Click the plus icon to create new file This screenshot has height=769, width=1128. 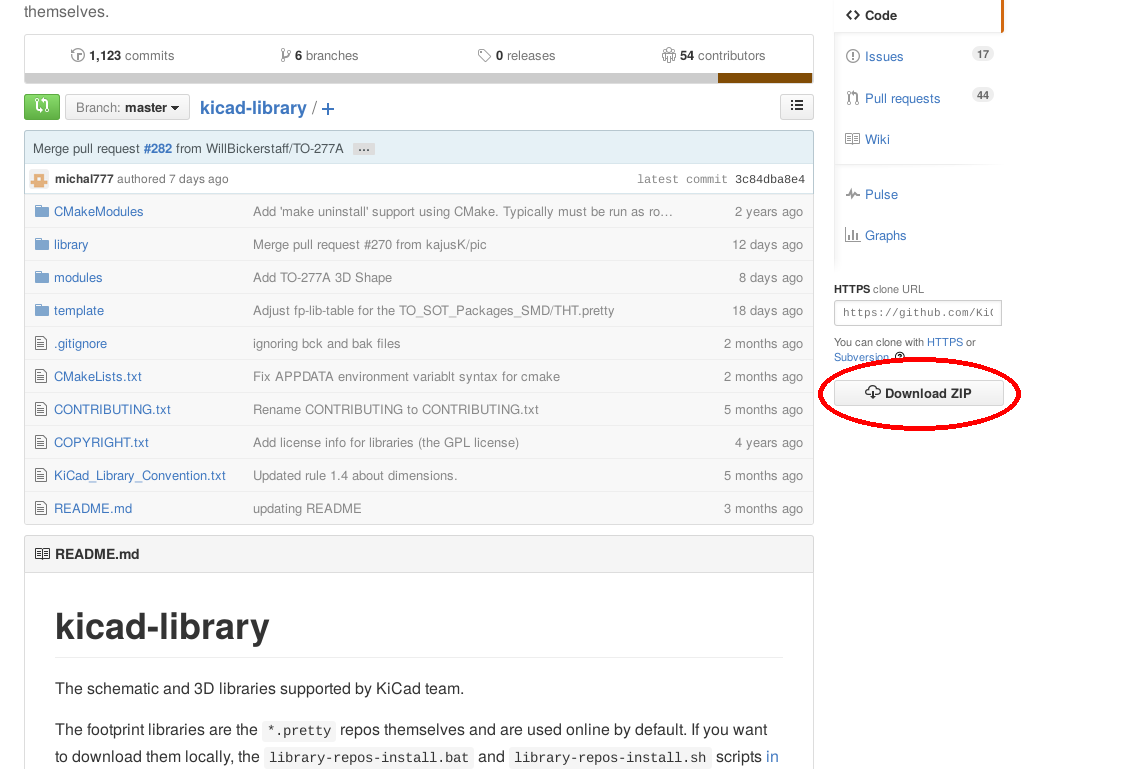328,109
